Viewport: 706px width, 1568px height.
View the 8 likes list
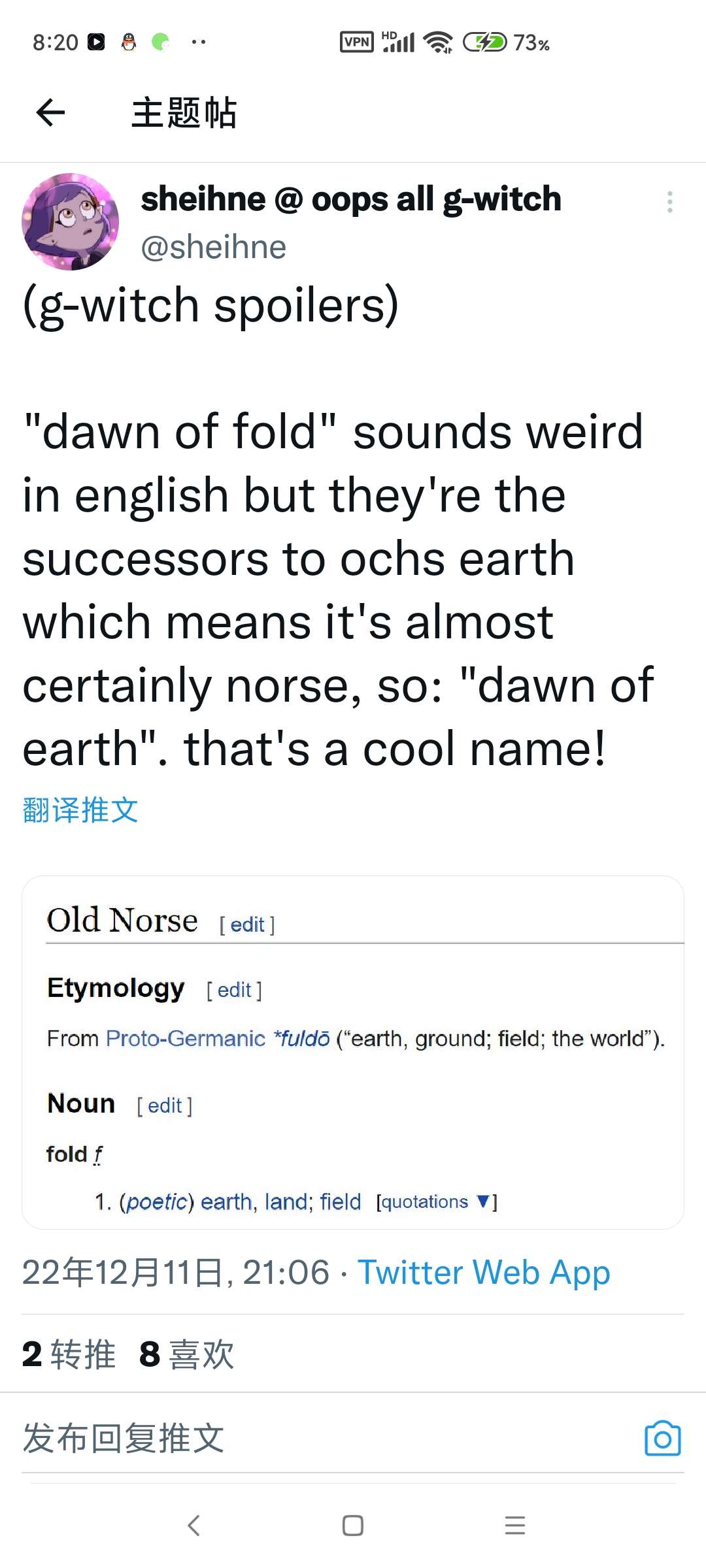click(x=186, y=1354)
